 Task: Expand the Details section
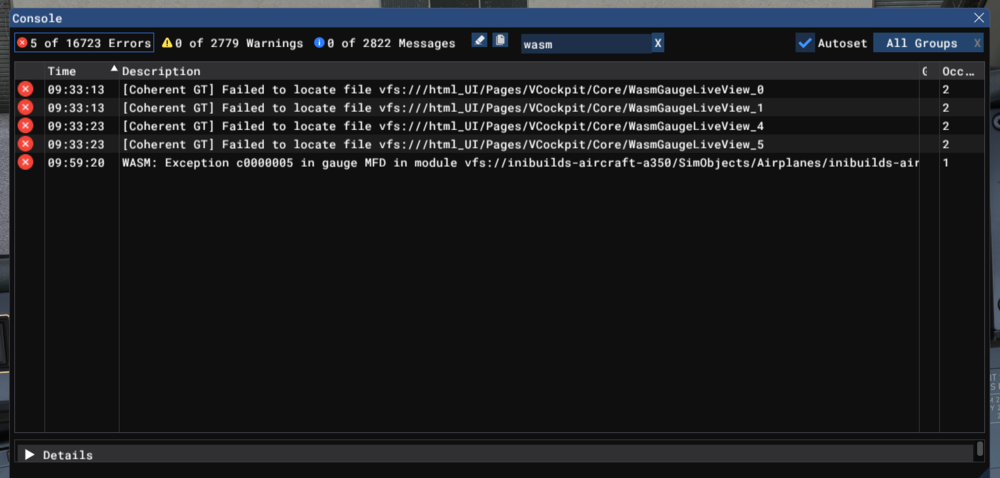click(30, 455)
